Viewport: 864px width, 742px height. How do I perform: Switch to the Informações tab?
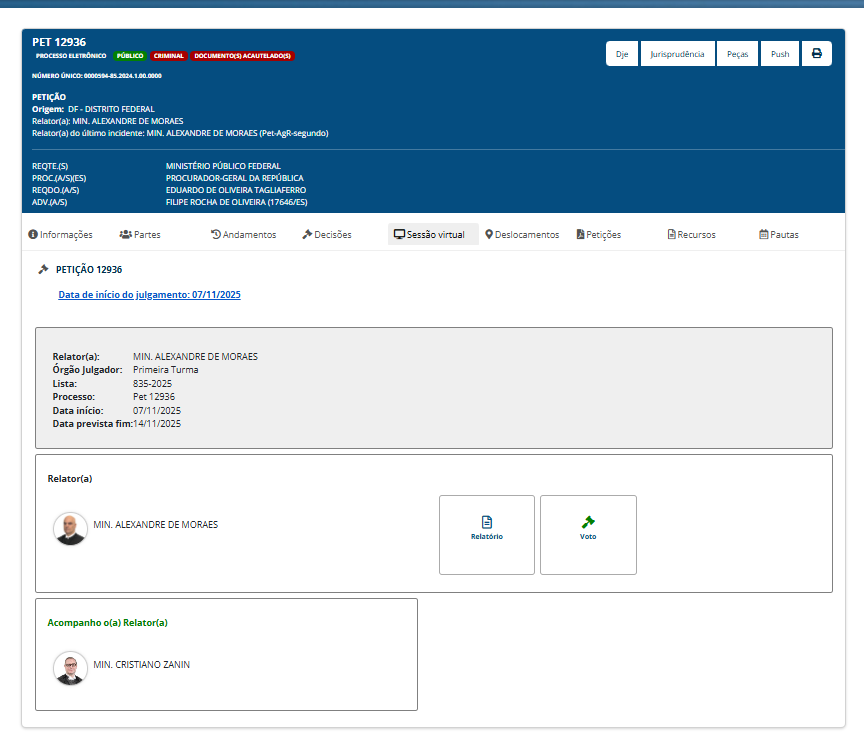pos(61,235)
